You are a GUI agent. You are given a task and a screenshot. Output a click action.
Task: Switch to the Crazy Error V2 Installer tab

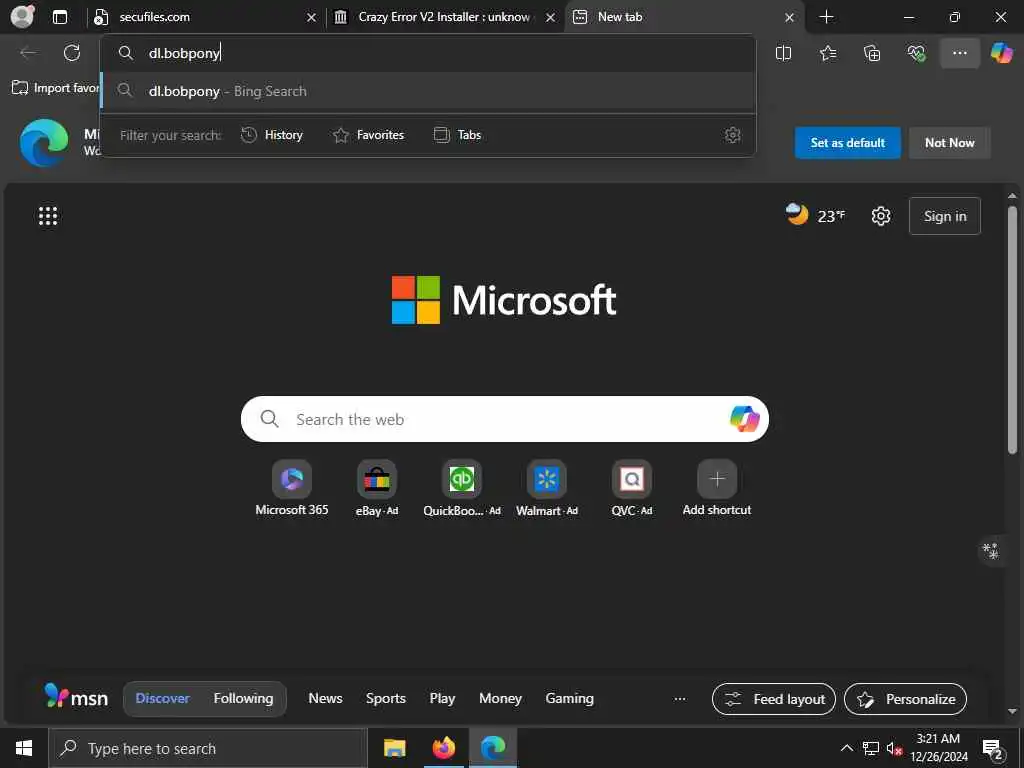coord(444,17)
